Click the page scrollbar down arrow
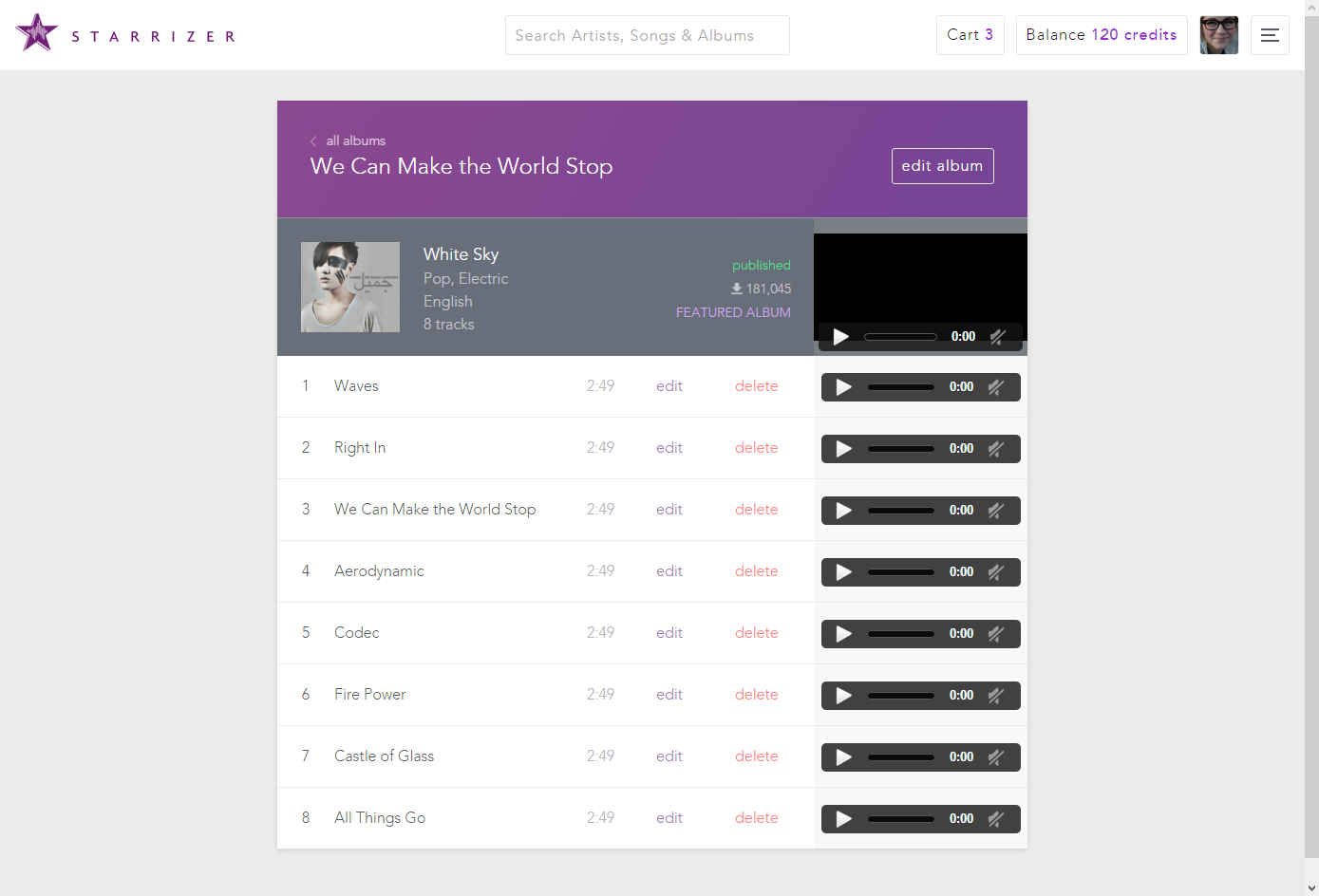The image size is (1319, 896). click(1311, 888)
